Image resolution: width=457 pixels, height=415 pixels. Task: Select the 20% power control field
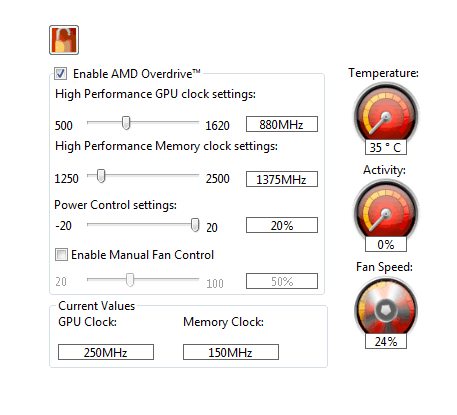click(x=282, y=225)
